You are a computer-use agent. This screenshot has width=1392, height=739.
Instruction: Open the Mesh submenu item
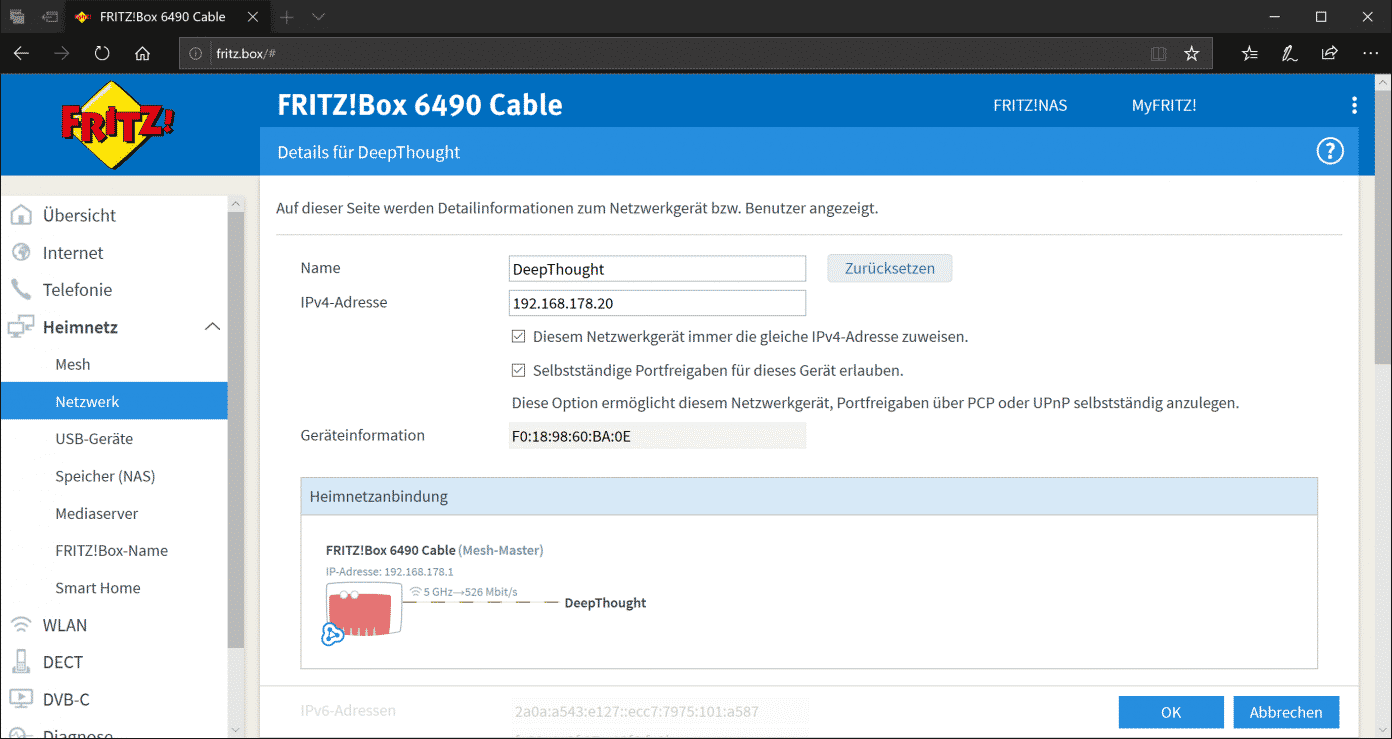coord(73,364)
